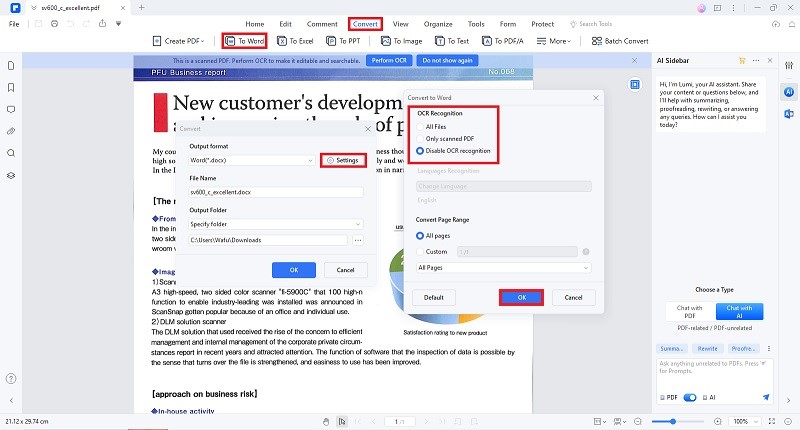Image resolution: width=800 pixels, height=430 pixels.
Task: Switch to the Home tab
Action: pyautogui.click(x=255, y=24)
